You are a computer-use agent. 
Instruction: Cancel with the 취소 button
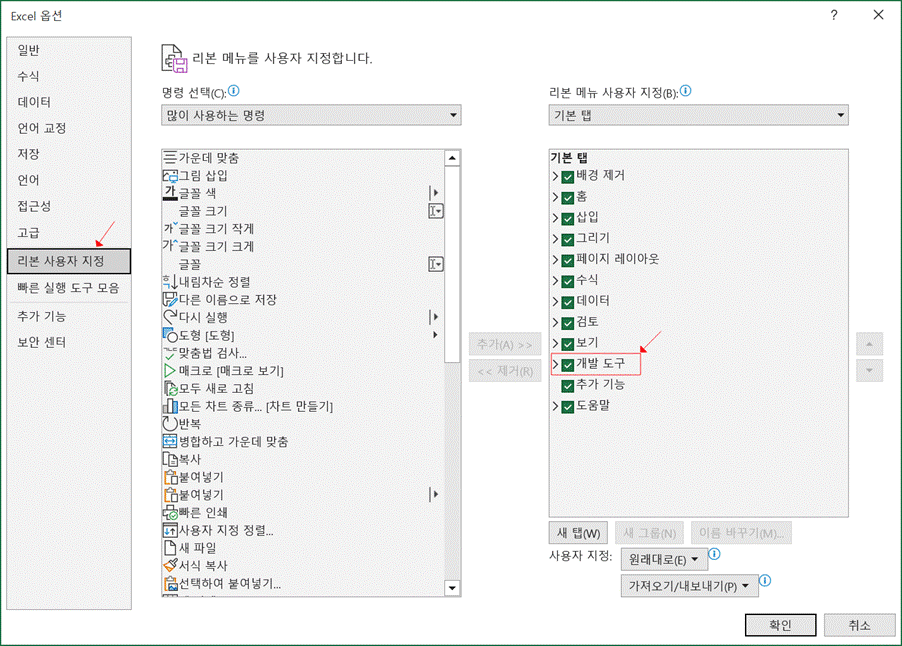coord(859,625)
